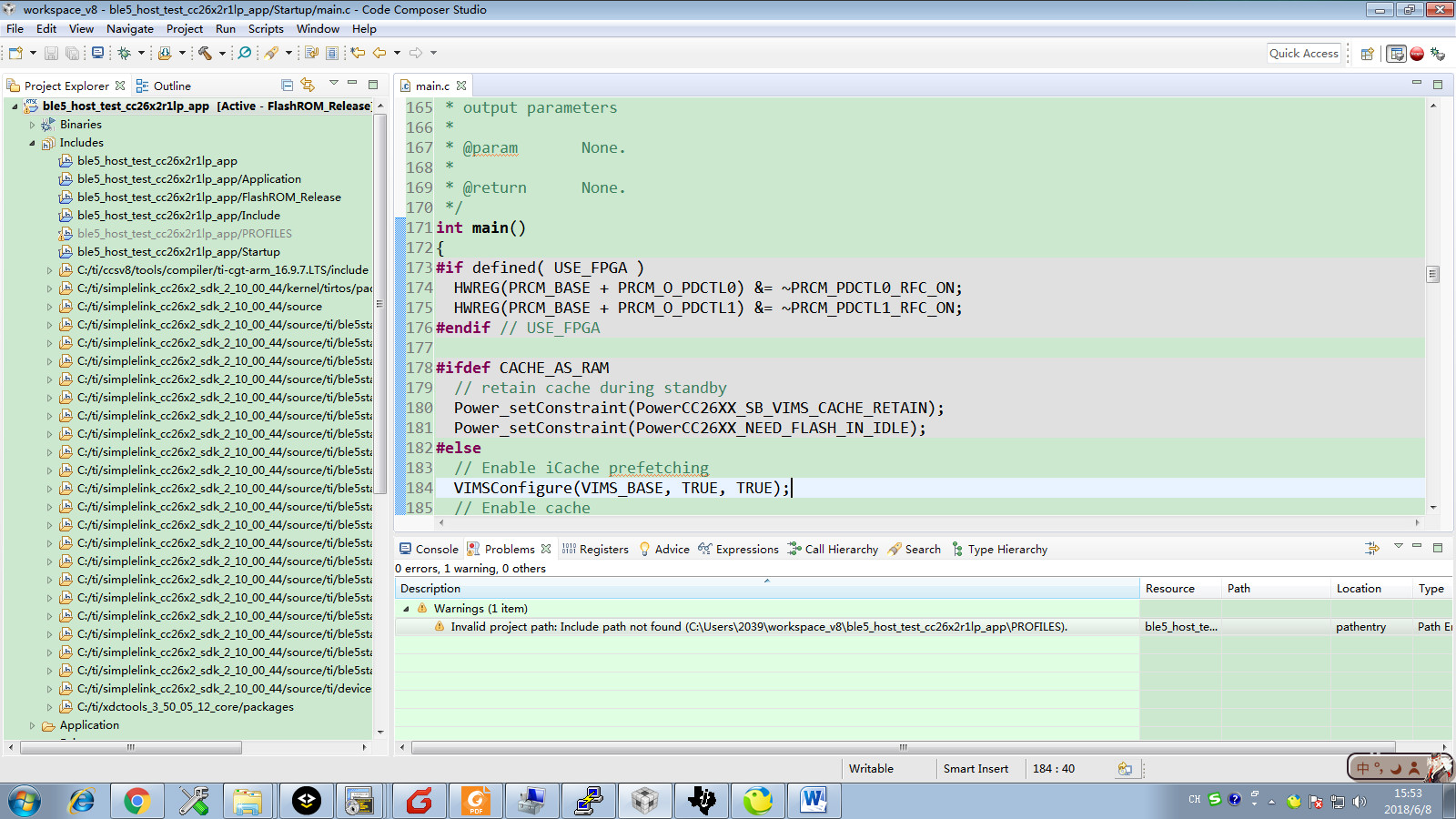Click the Project Explorer horizontal scrollbar thumb
The image size is (1456, 819).
(x=131, y=747)
